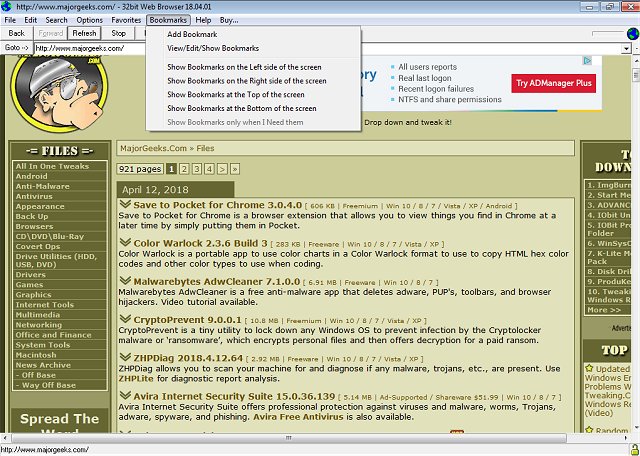Open the Options menu
The height and width of the screenshot is (456, 640).
coord(89,20)
